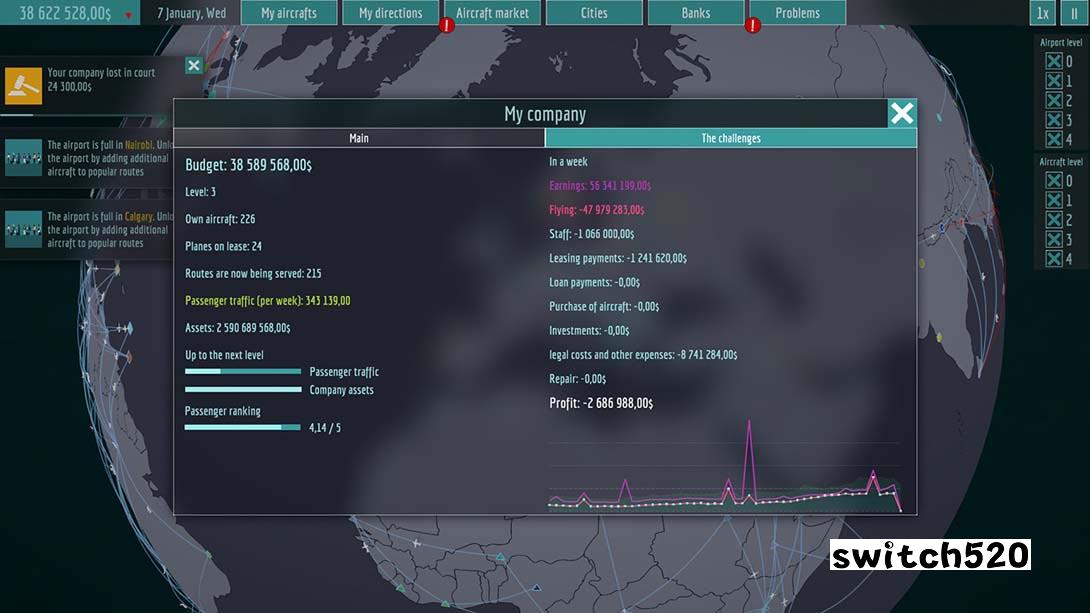Click the Earnings: 56 341 199,00$ line
This screenshot has height=613, width=1090.
(x=600, y=186)
